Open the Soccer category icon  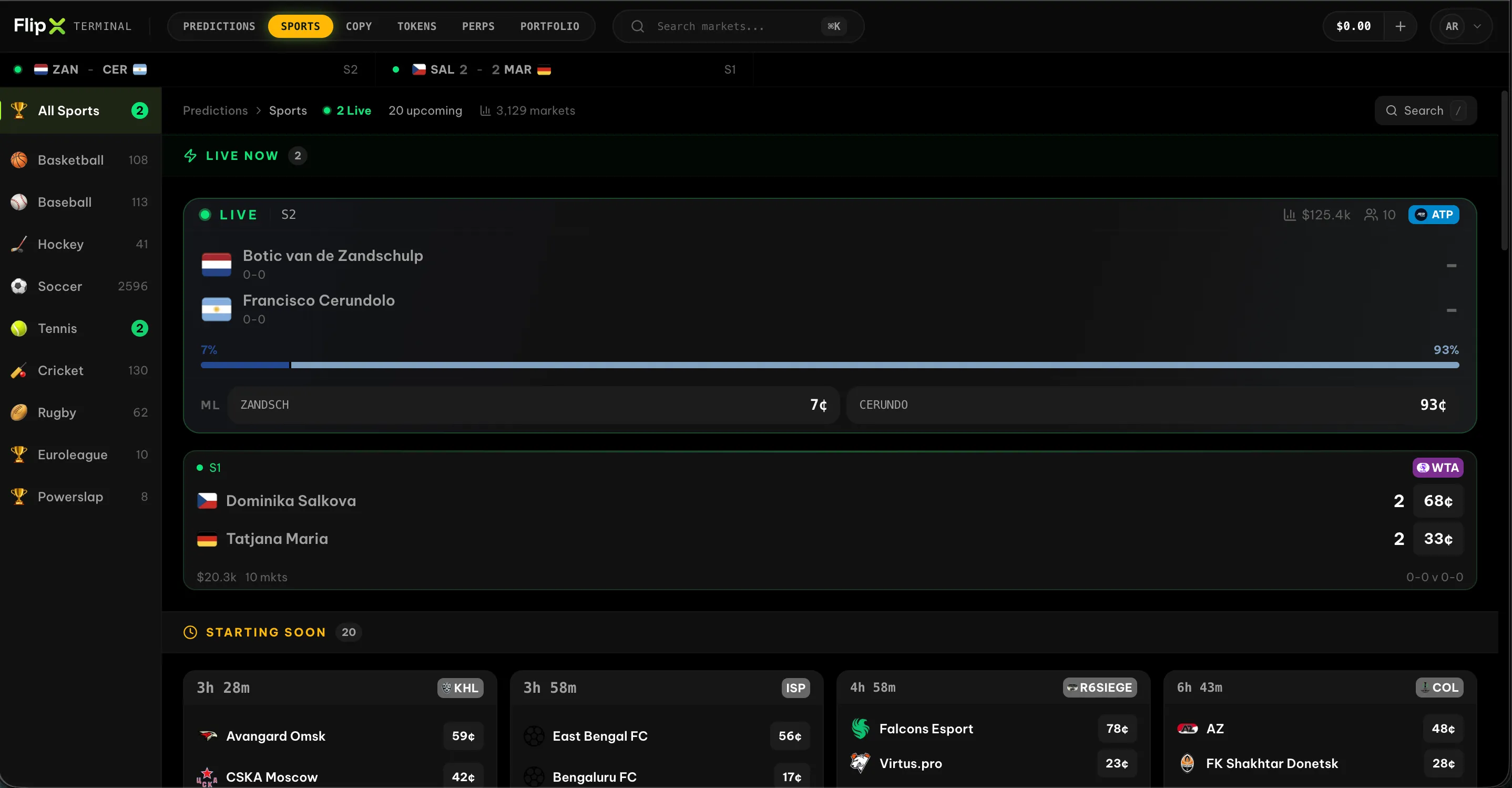coord(18,286)
